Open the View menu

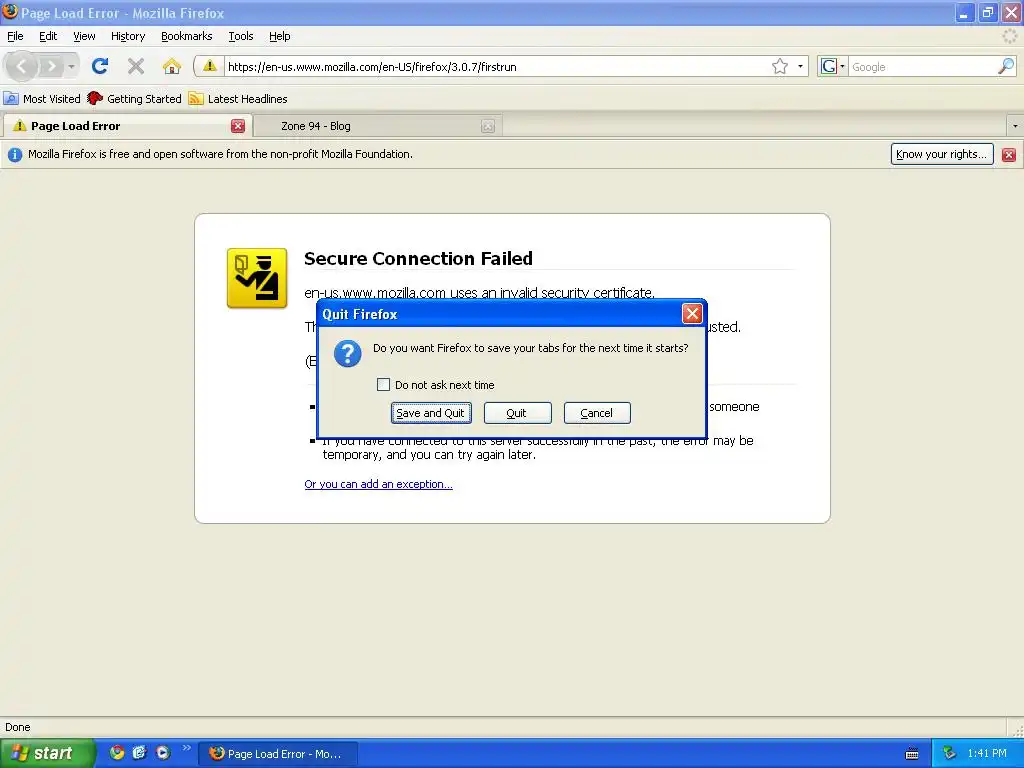click(x=84, y=37)
